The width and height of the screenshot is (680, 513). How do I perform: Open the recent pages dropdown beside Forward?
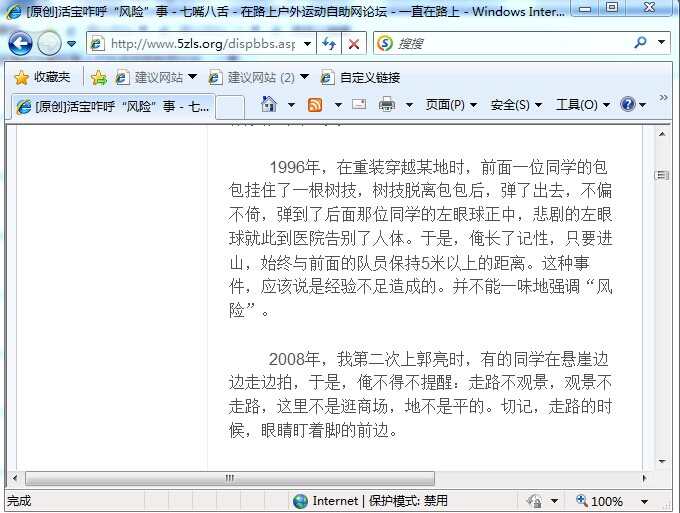[72, 44]
